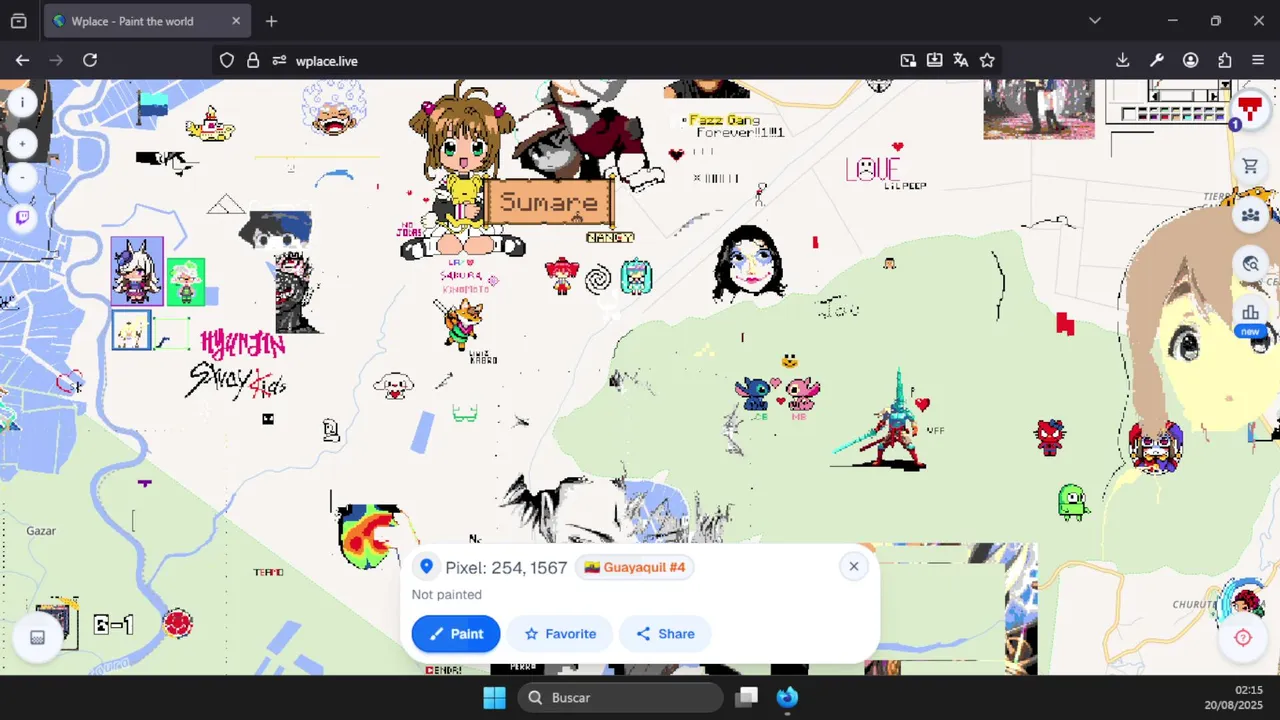Image resolution: width=1280 pixels, height=720 pixels.
Task: Click the Paint button
Action: click(x=456, y=634)
